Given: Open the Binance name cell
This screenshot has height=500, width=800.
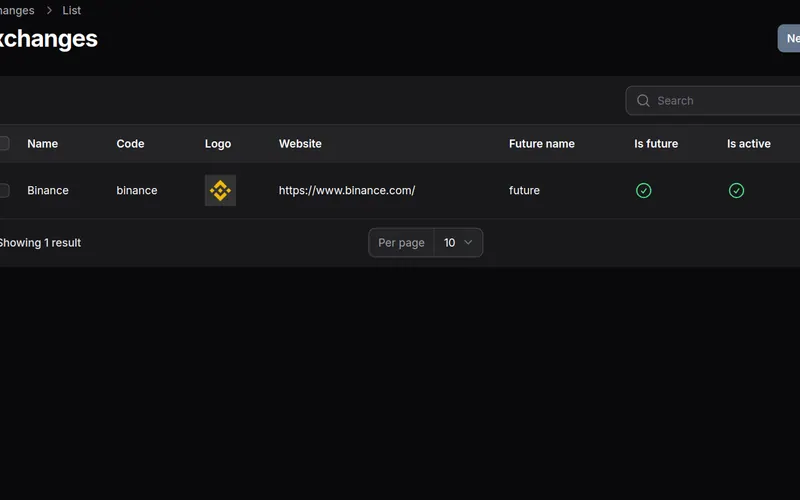Looking at the screenshot, I should click(47, 190).
